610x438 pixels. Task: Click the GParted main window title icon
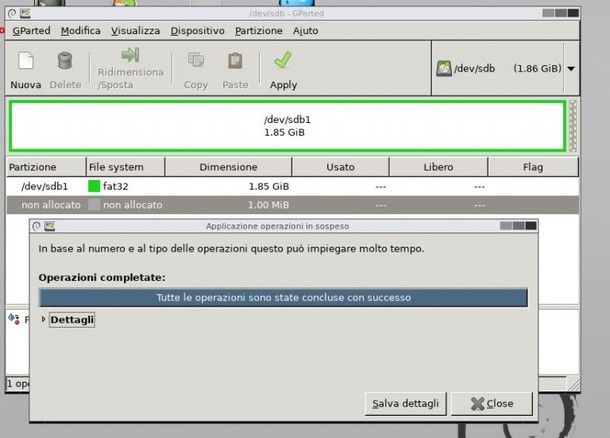[25, 13]
